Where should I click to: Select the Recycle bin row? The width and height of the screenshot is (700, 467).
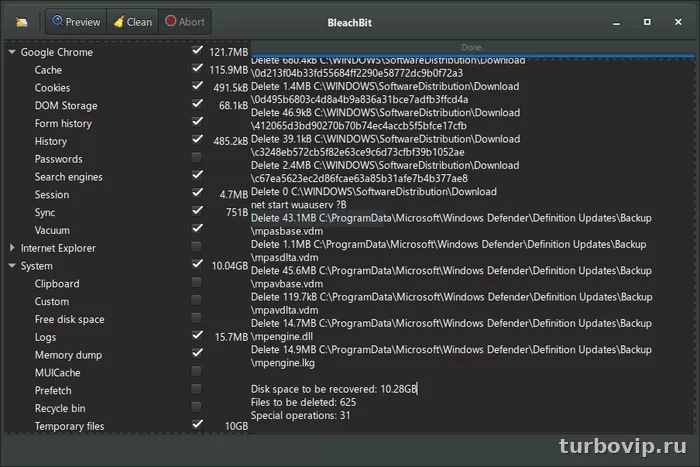point(60,409)
